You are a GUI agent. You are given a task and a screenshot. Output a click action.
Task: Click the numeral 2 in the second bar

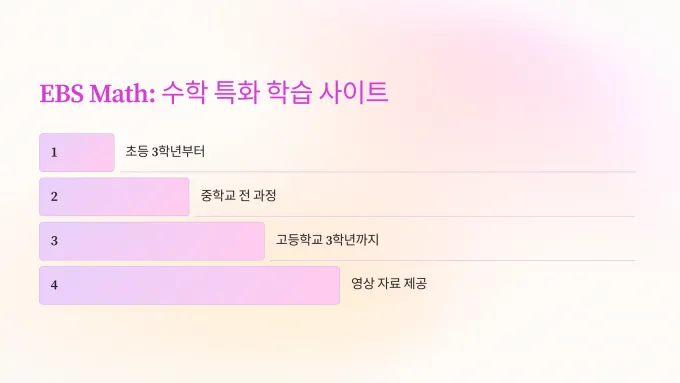click(x=54, y=197)
